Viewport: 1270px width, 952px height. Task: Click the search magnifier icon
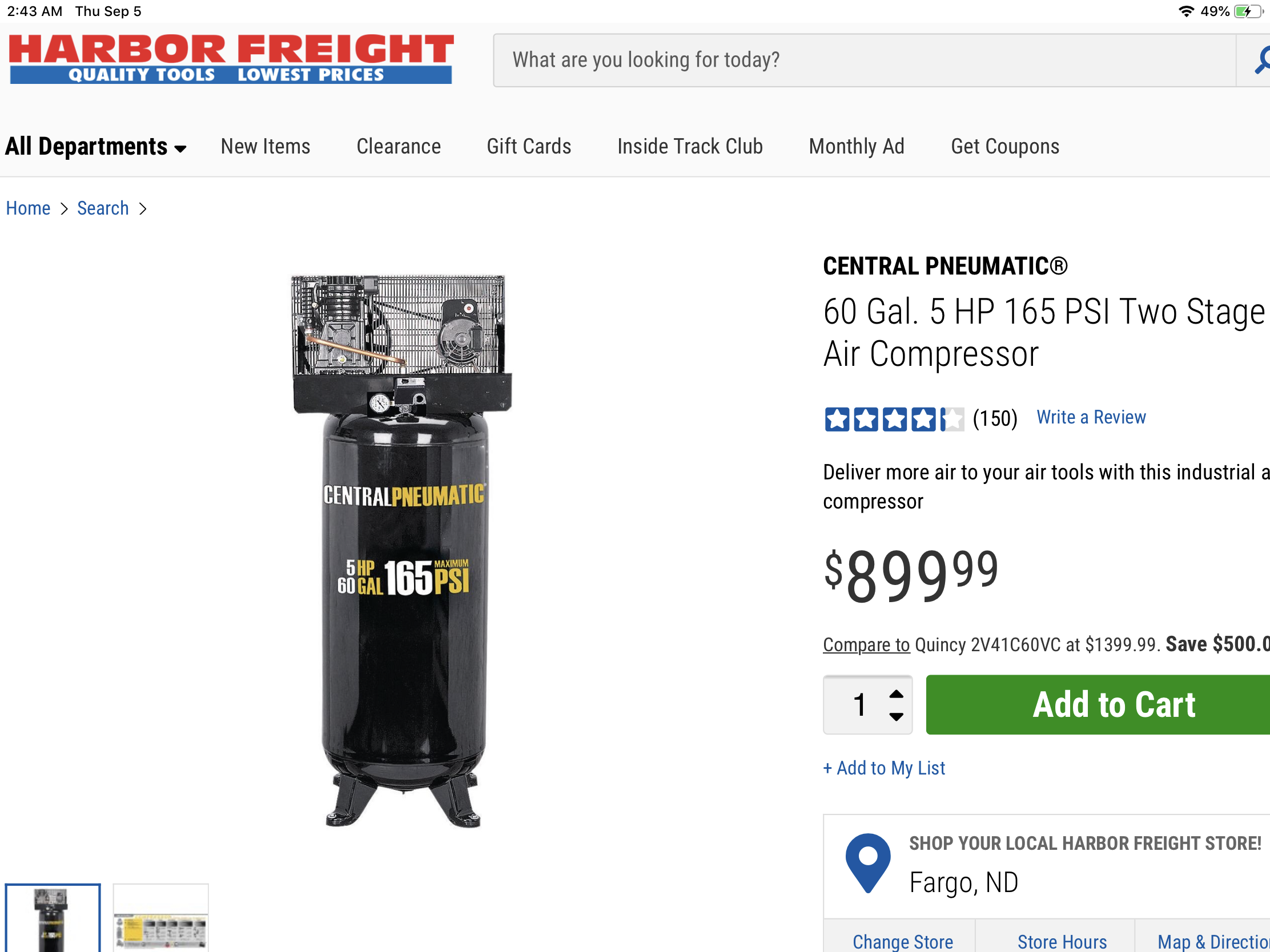tap(1261, 60)
